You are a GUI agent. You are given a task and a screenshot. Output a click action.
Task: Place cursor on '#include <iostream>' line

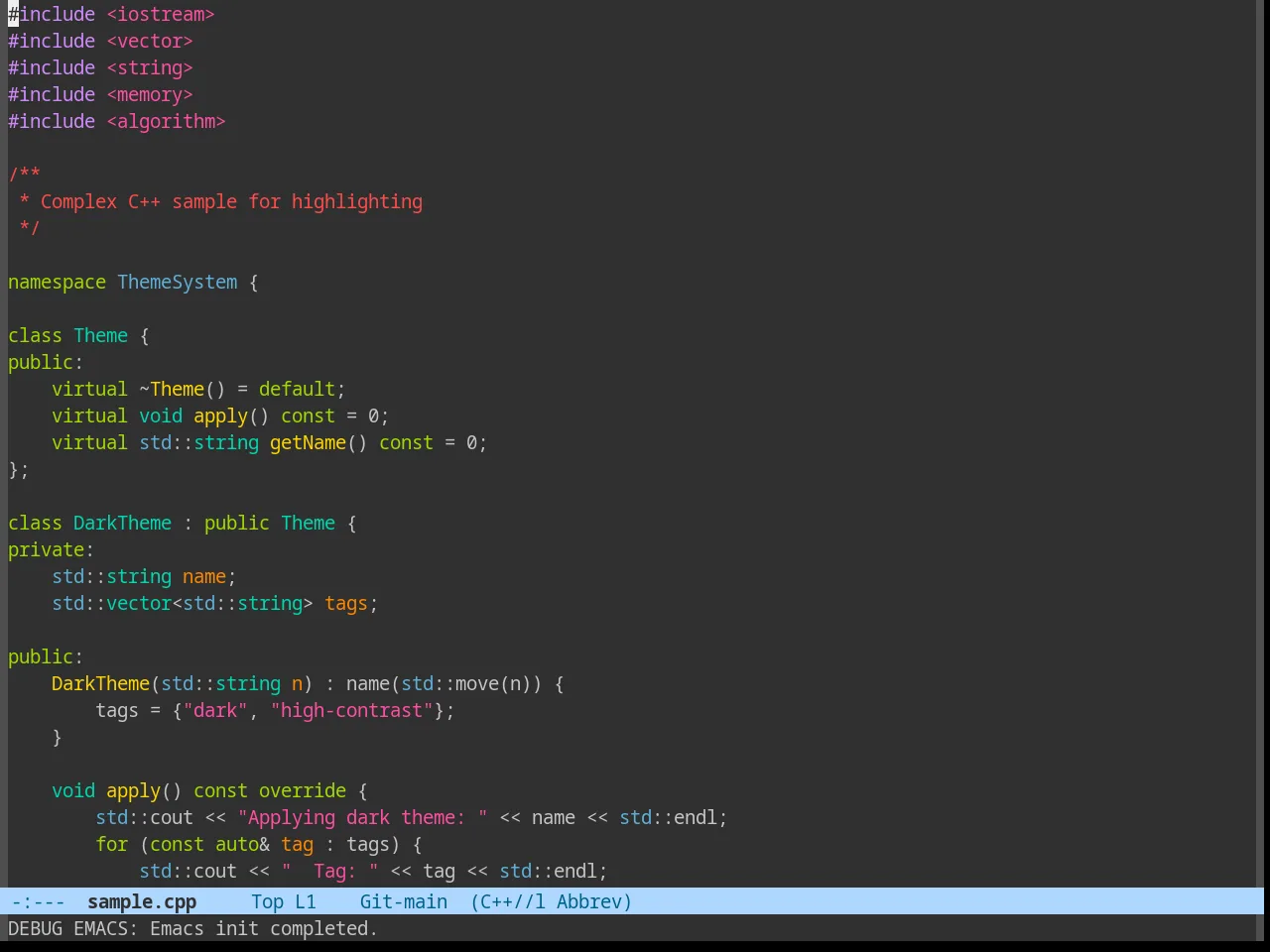coord(111,14)
